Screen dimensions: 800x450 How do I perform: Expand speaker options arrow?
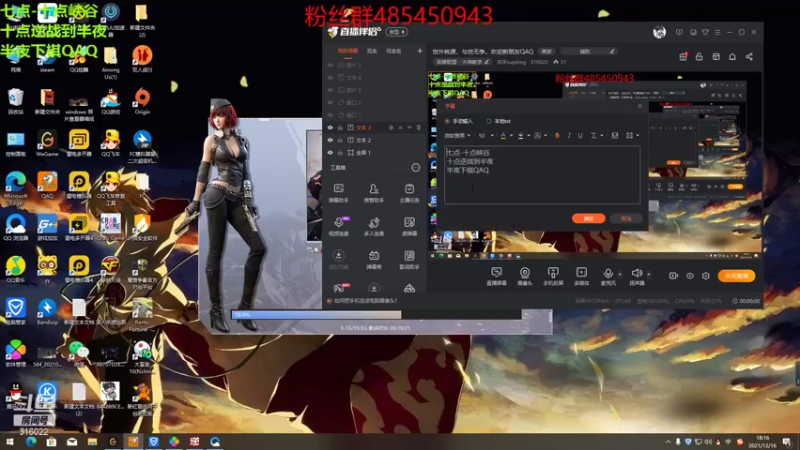648,274
